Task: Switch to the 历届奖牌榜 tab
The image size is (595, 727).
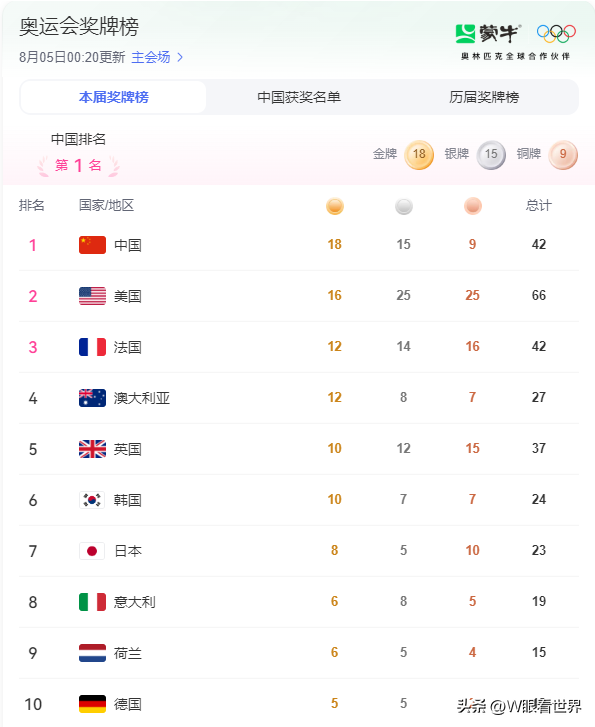Action: pos(484,97)
